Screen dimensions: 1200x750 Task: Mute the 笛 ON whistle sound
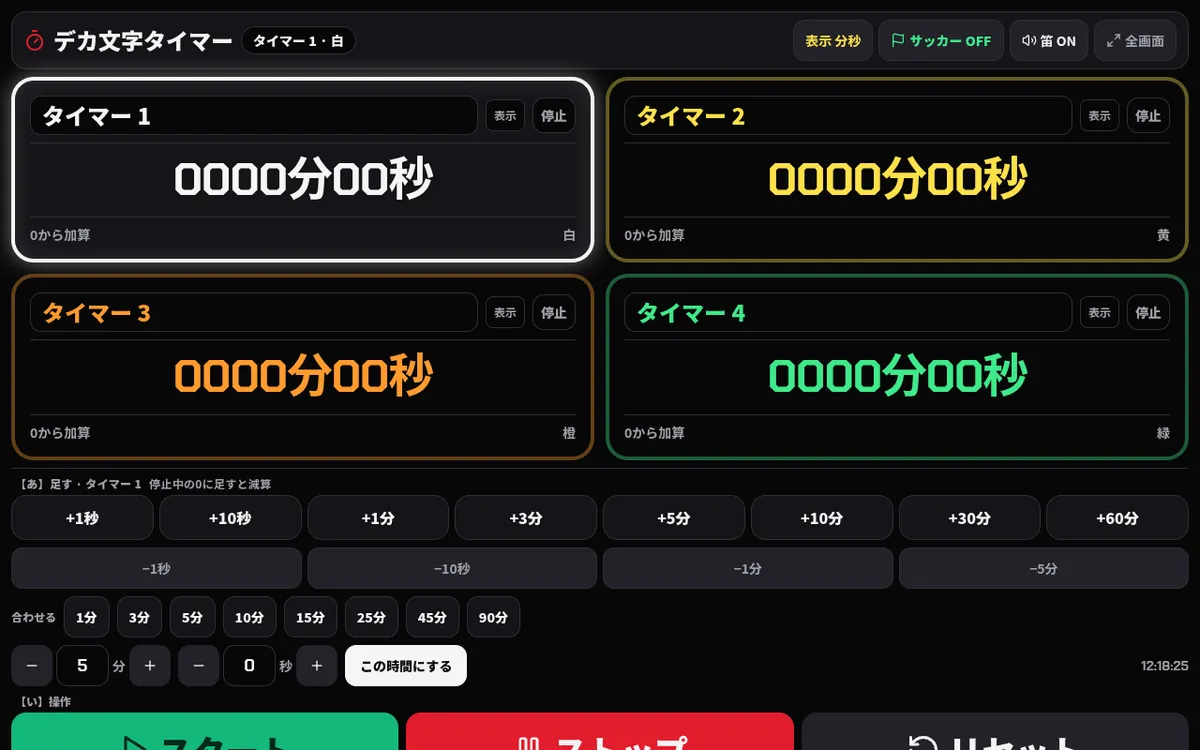coord(1049,41)
